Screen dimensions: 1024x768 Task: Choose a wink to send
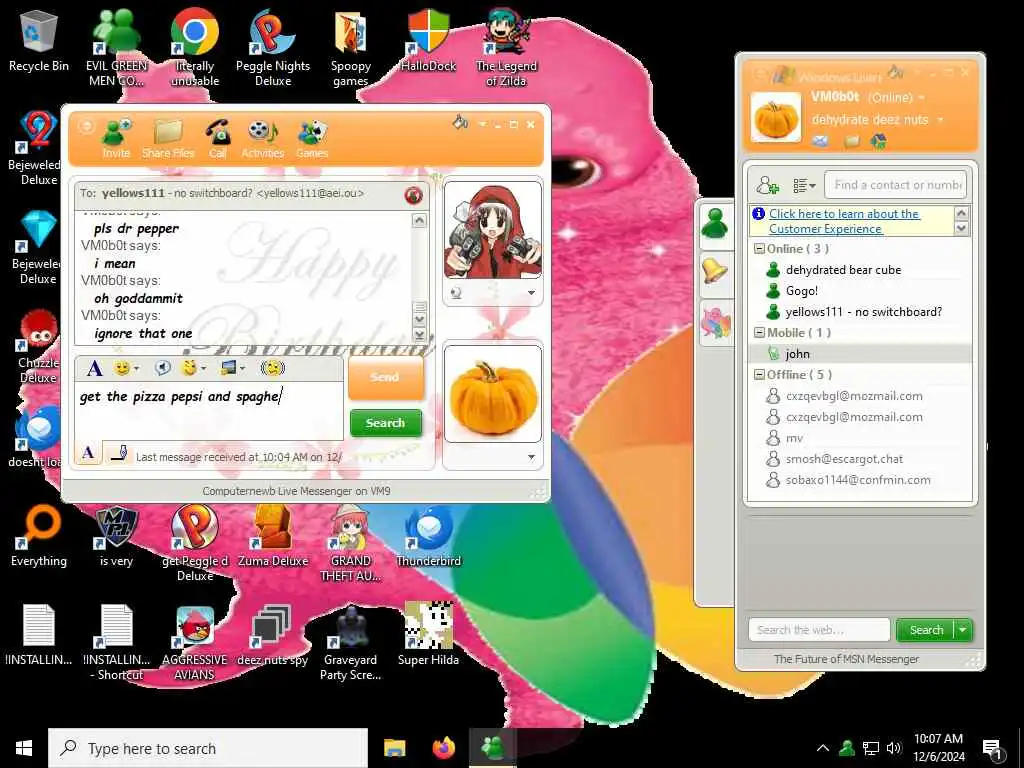(189, 368)
